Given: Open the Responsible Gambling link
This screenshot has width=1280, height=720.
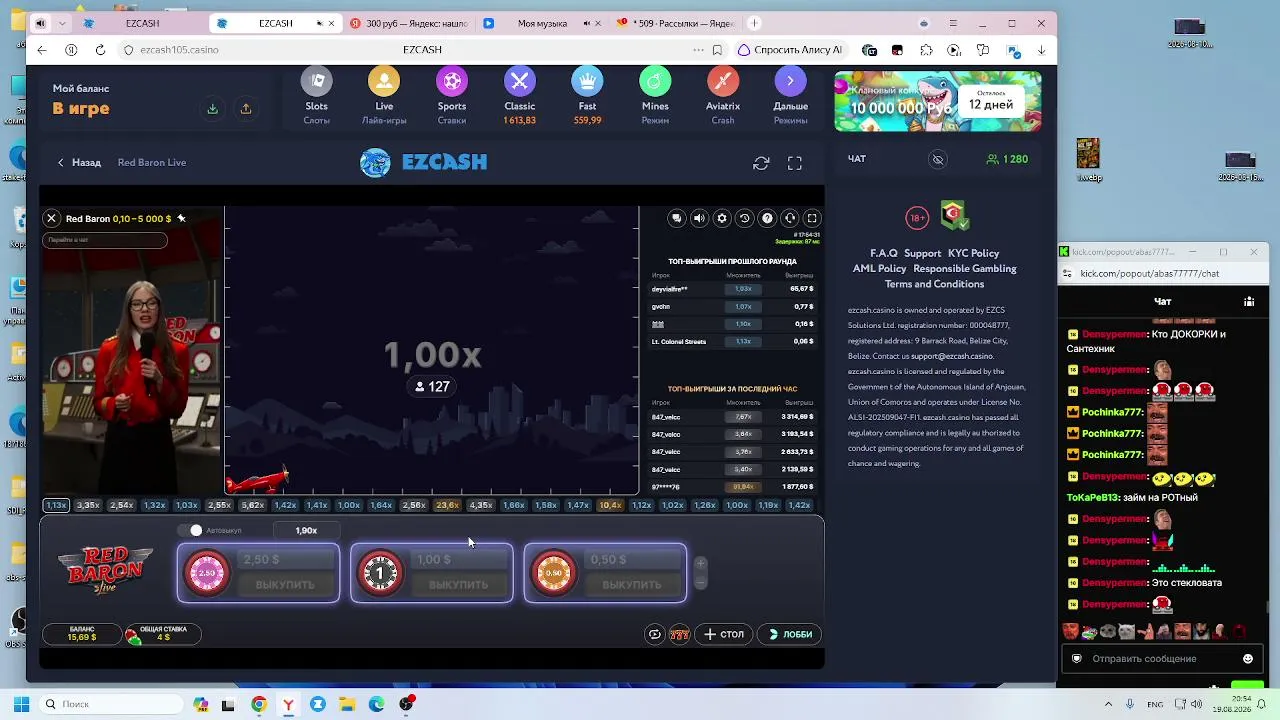Looking at the screenshot, I should 965,269.
